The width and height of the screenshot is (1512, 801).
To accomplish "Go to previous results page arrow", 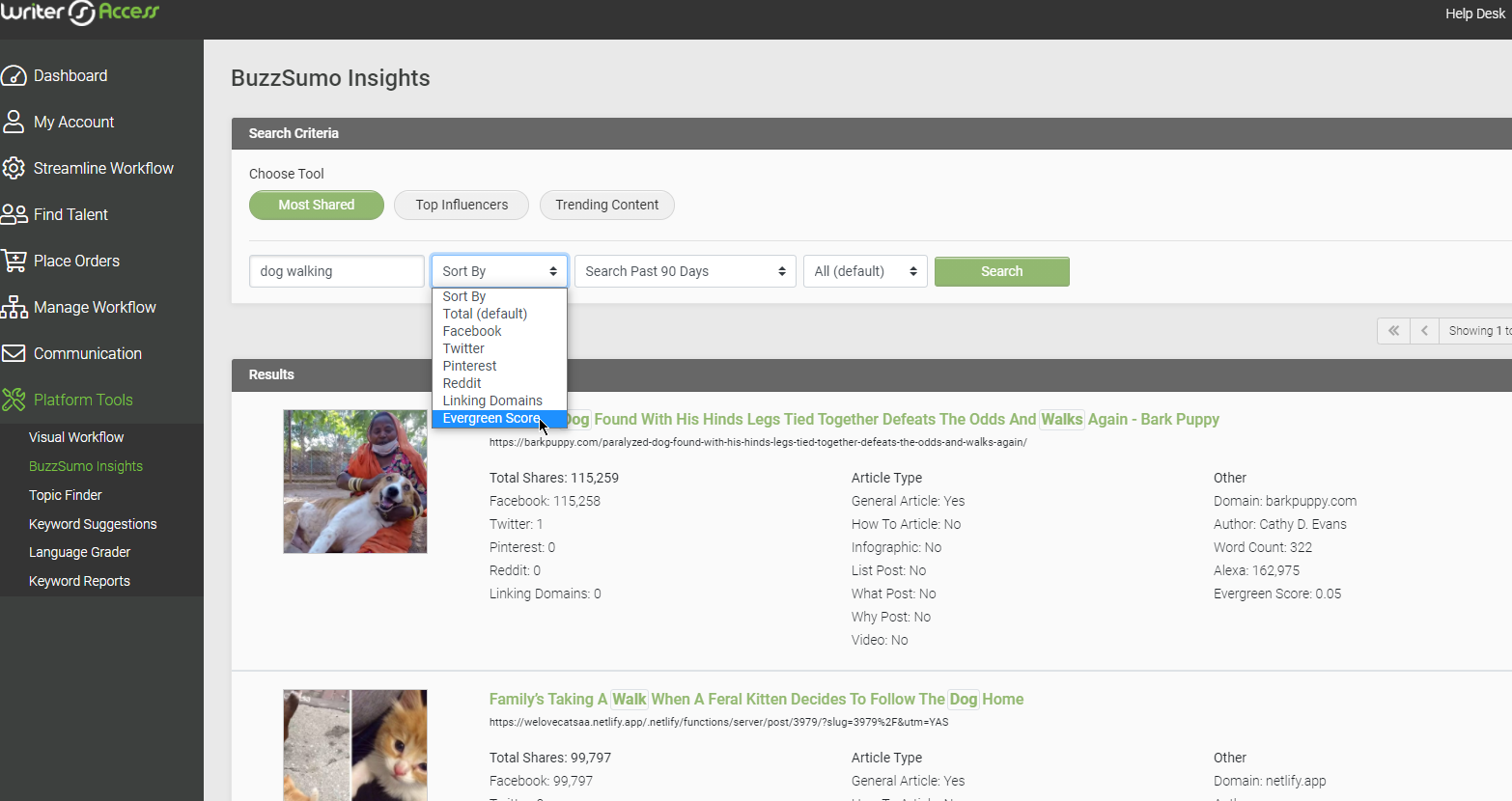I will click(1424, 331).
